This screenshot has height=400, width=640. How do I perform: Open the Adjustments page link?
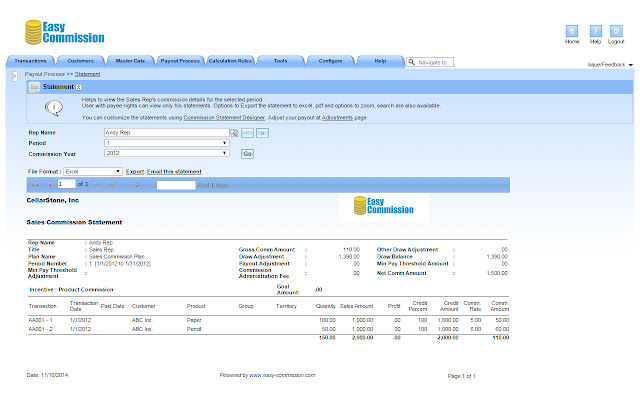click(x=337, y=118)
